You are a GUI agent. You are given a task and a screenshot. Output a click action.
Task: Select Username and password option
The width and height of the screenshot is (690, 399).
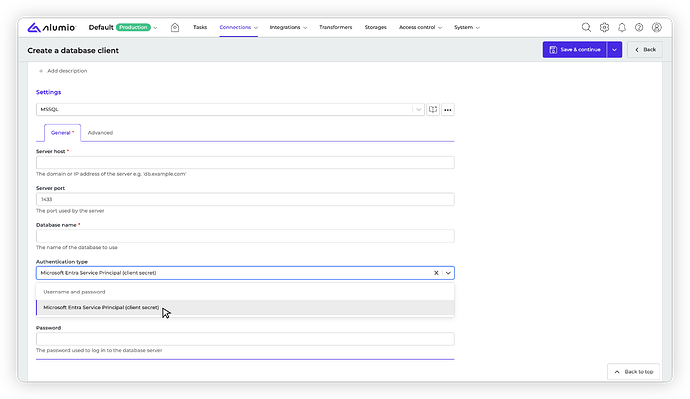click(x=245, y=292)
